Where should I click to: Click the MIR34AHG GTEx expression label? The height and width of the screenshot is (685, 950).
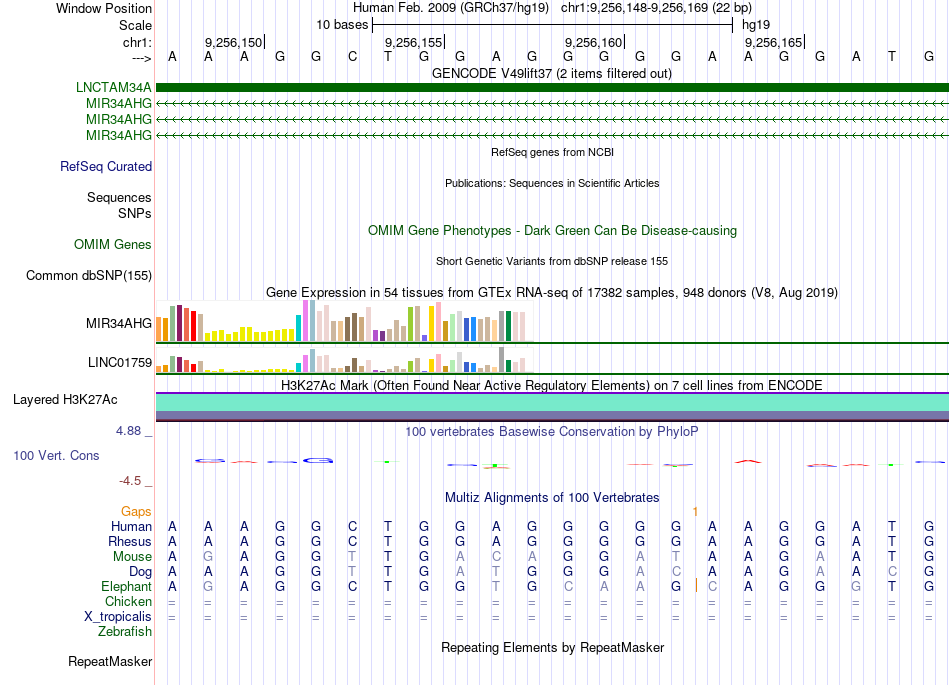point(119,323)
